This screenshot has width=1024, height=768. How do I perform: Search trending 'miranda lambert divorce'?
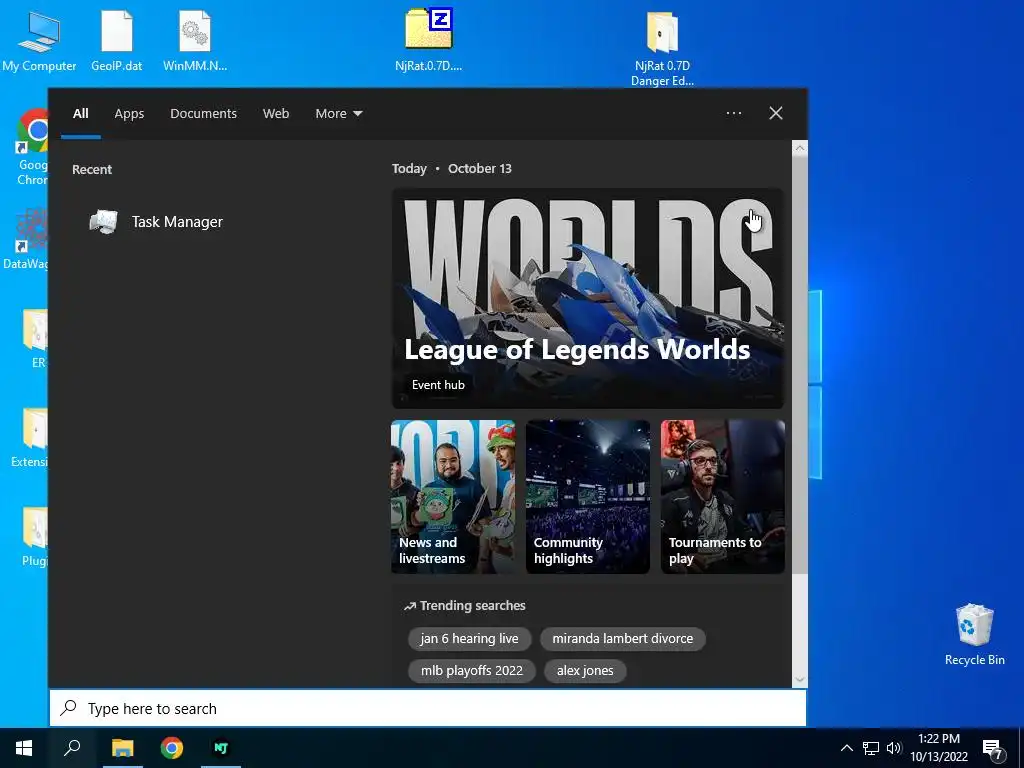[x=623, y=638]
